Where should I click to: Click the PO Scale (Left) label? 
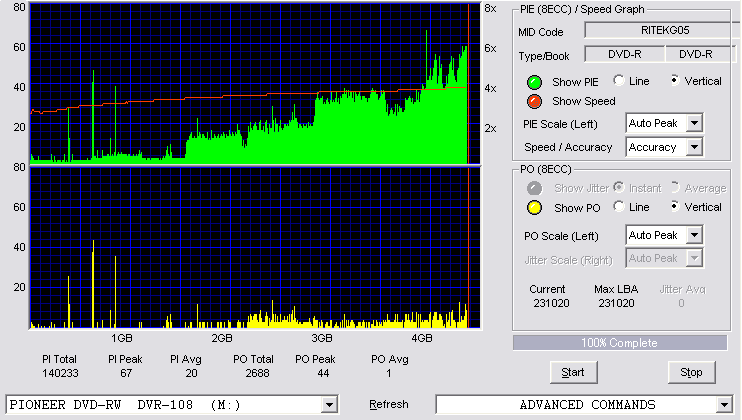pyautogui.click(x=561, y=236)
